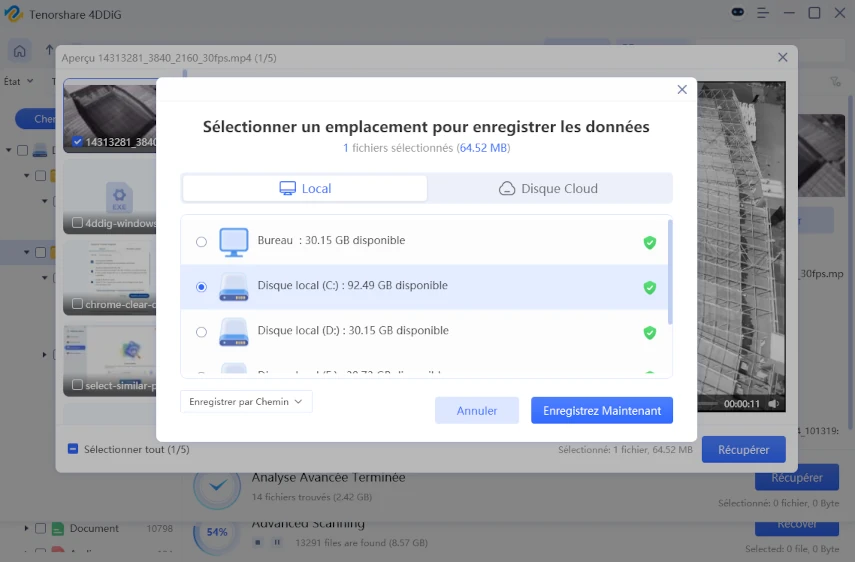Click the Analyse Avancée Terminée checkmark circle

pos(217,486)
